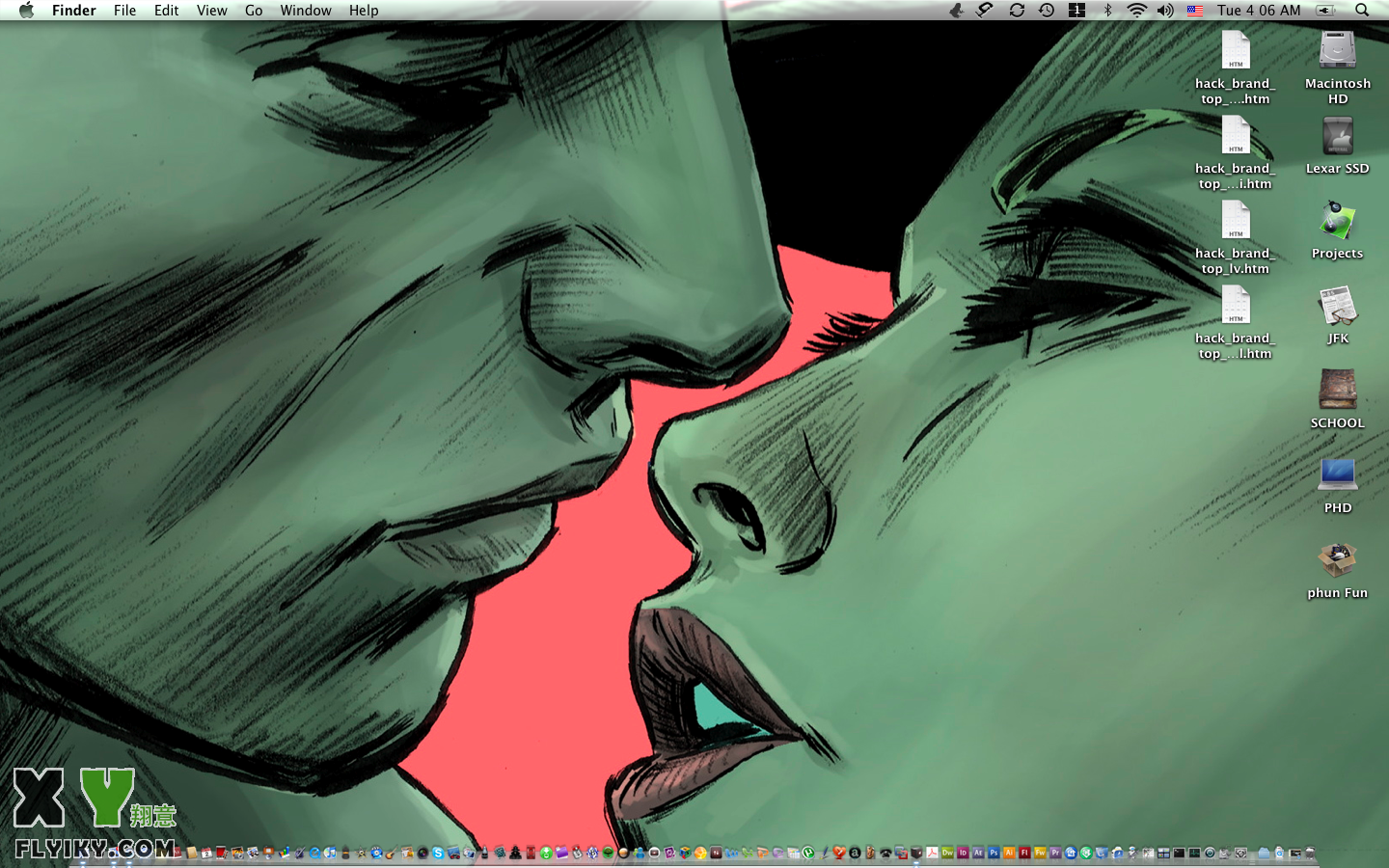Select the Lexar SSD drive icon
This screenshot has height=868, width=1389.
[1337, 136]
